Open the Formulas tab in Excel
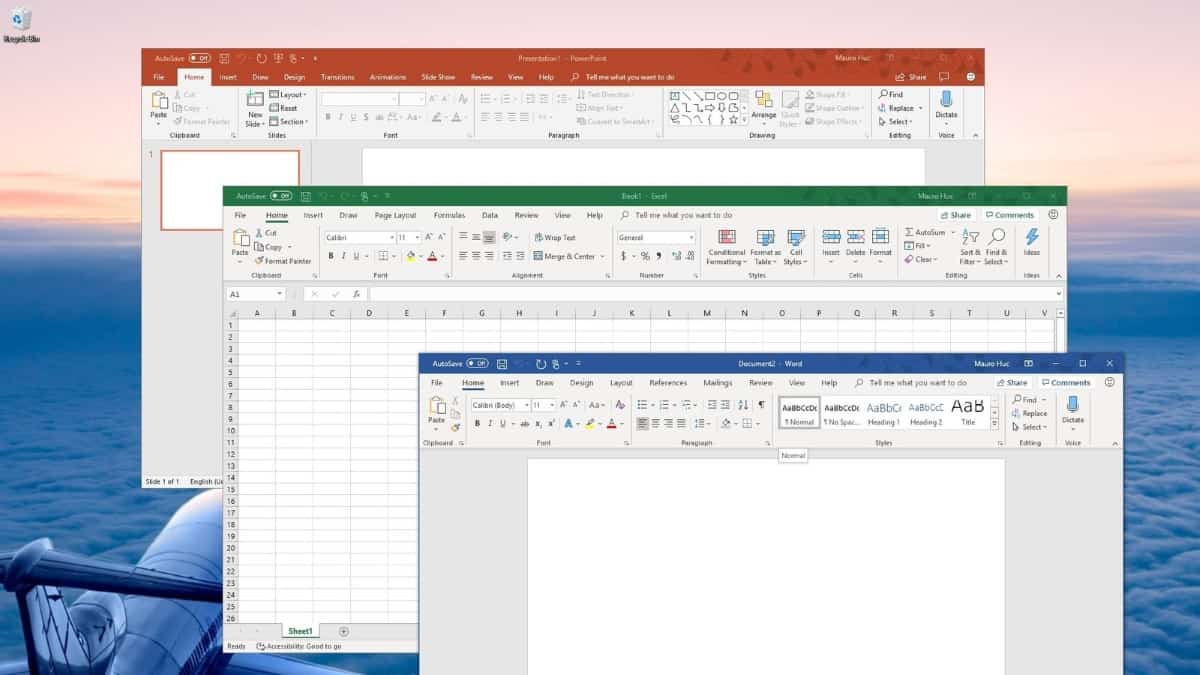Viewport: 1200px width, 675px height. click(x=449, y=215)
